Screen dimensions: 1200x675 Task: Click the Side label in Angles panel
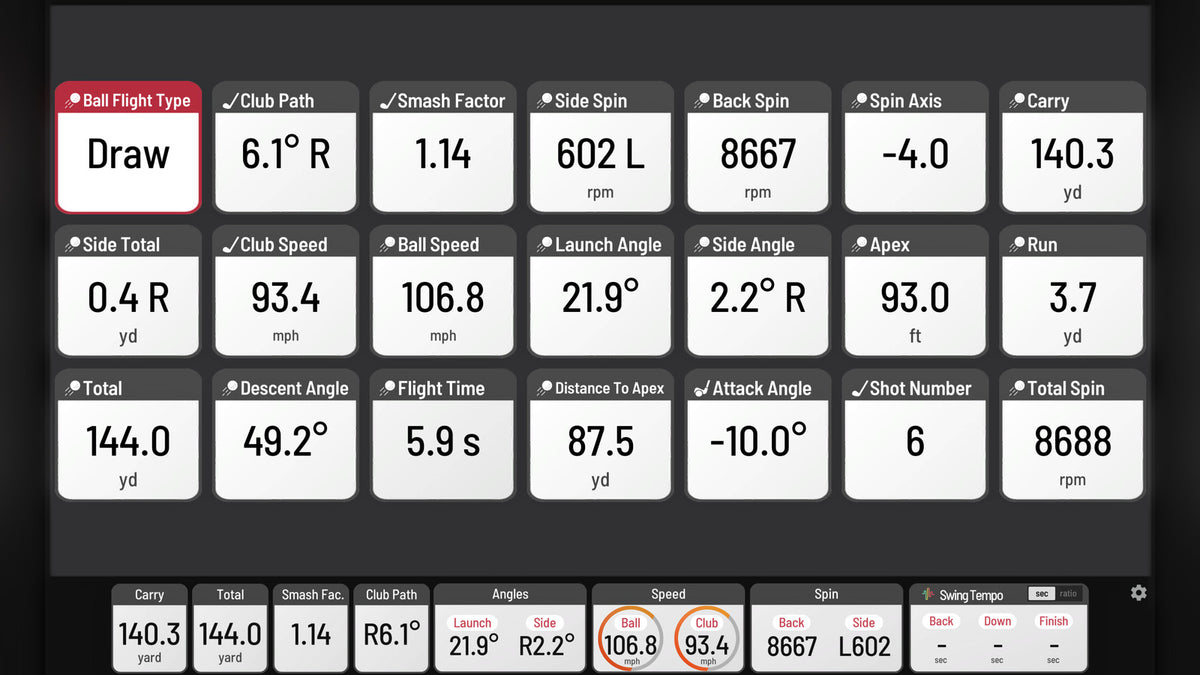pyautogui.click(x=545, y=622)
